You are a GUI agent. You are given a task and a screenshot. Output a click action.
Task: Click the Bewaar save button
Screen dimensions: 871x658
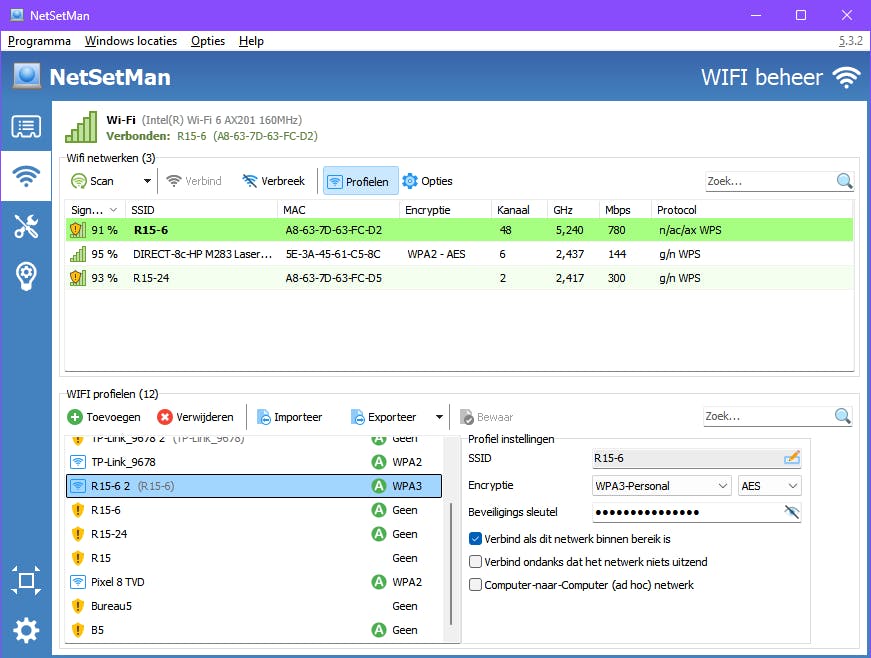point(487,417)
